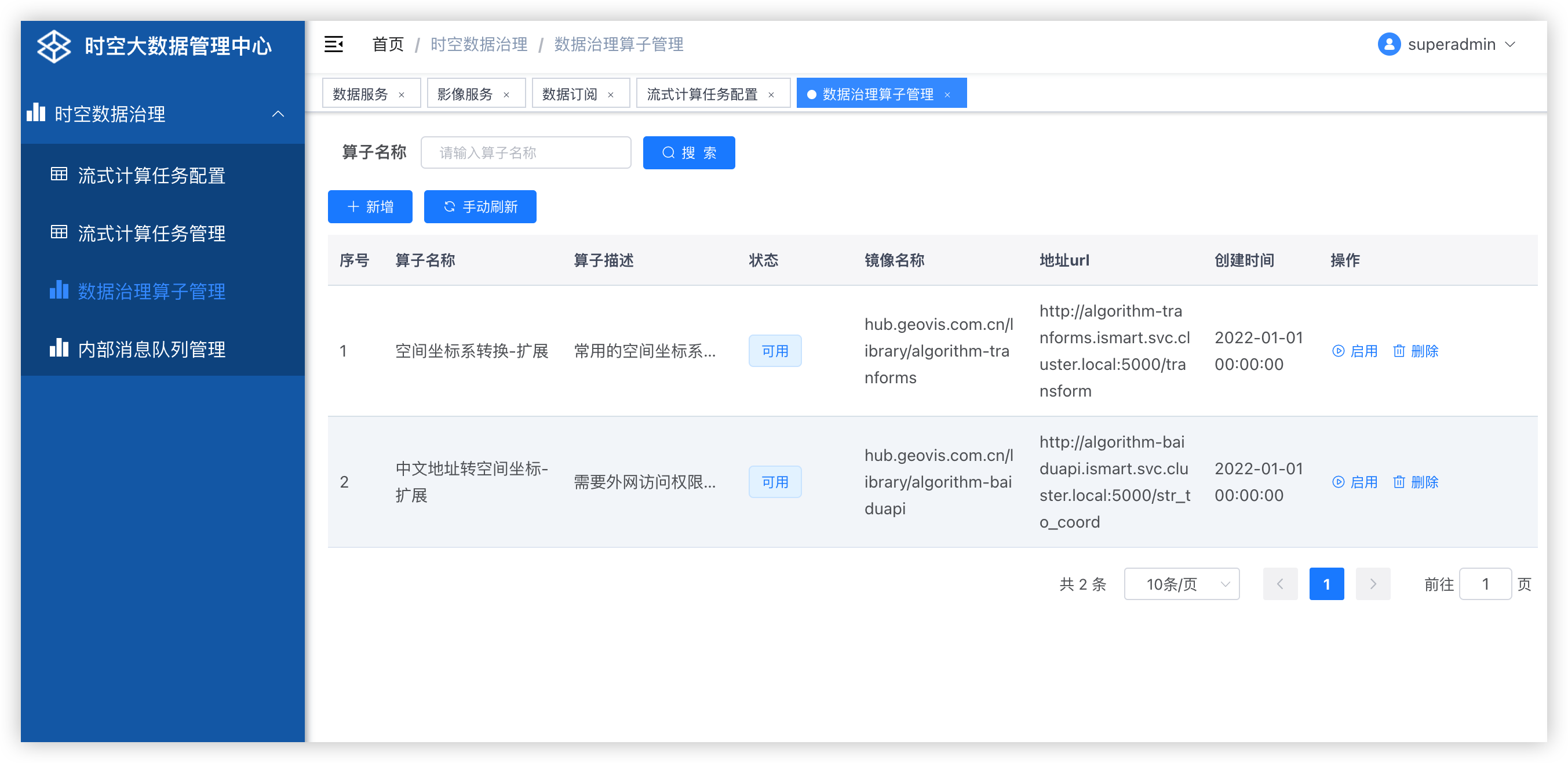Click the 共 2 条 total count
Image resolution: width=1568 pixels, height=763 pixels.
(x=1083, y=584)
